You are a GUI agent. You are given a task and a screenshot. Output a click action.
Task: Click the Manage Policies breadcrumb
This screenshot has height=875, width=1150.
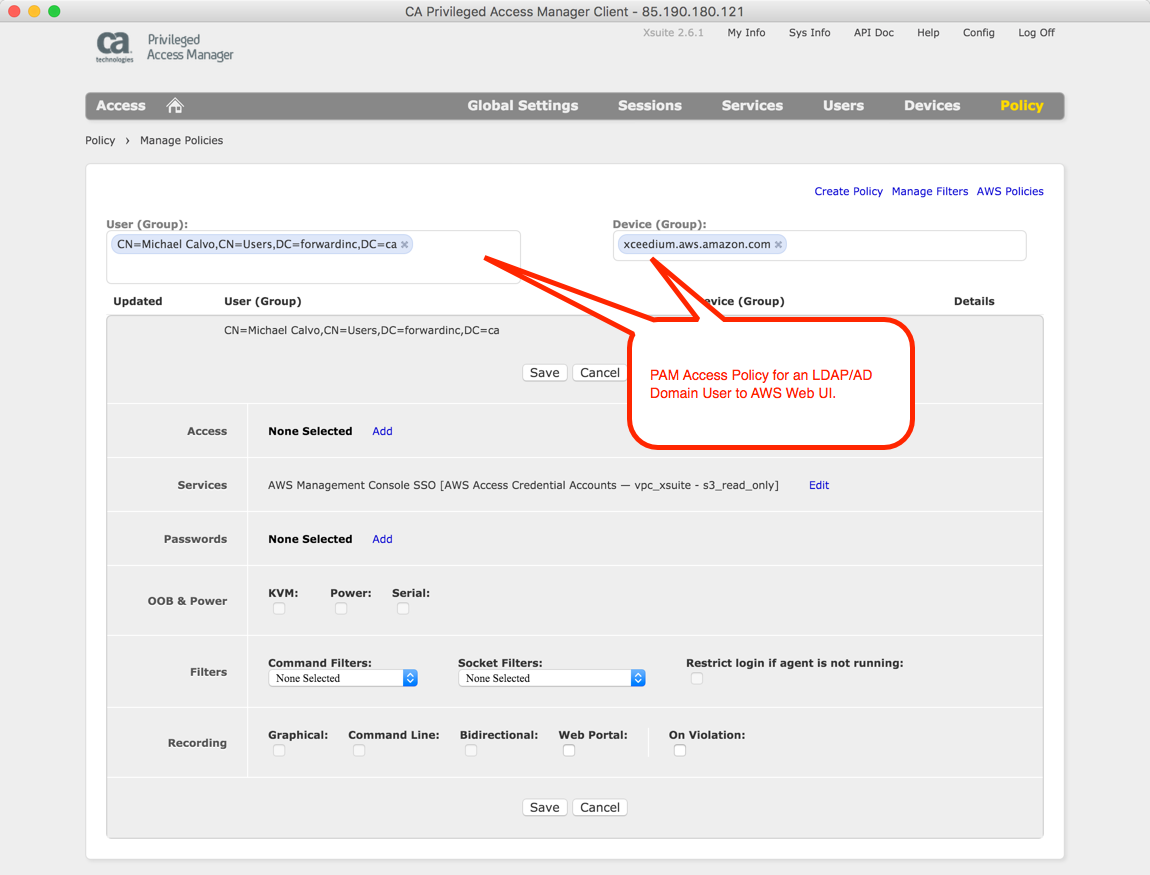(x=181, y=141)
